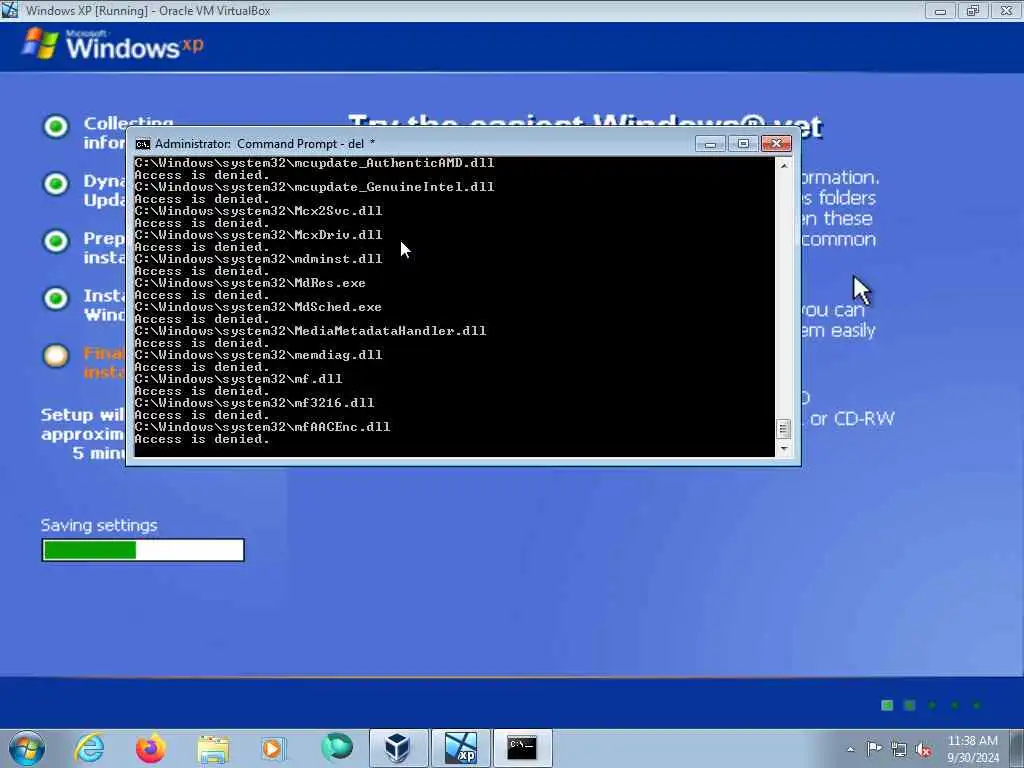Click the Saving settings progress bar
This screenshot has height=768, width=1024.
click(143, 550)
